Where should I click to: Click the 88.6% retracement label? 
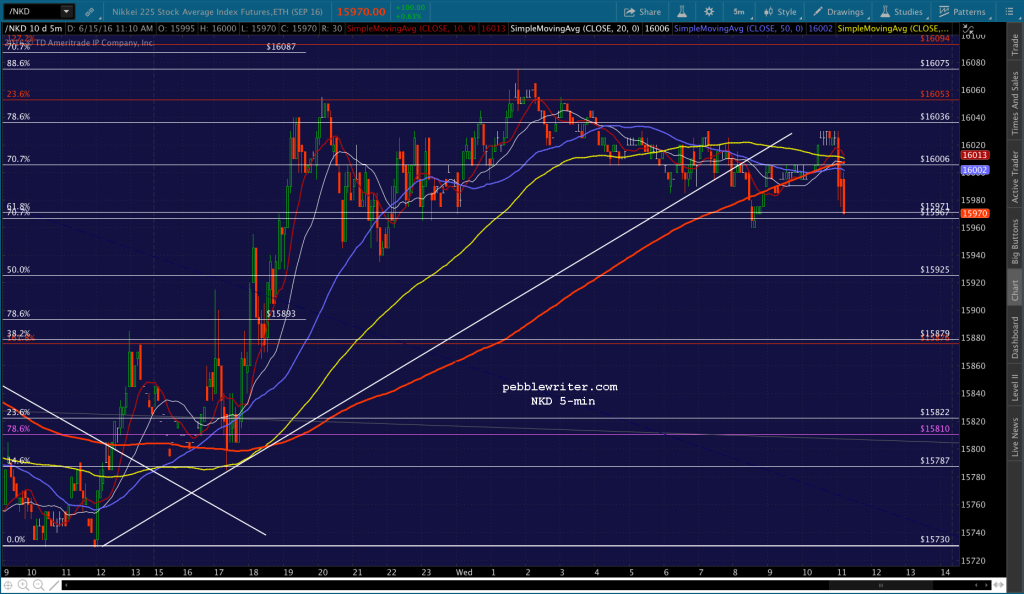point(18,63)
